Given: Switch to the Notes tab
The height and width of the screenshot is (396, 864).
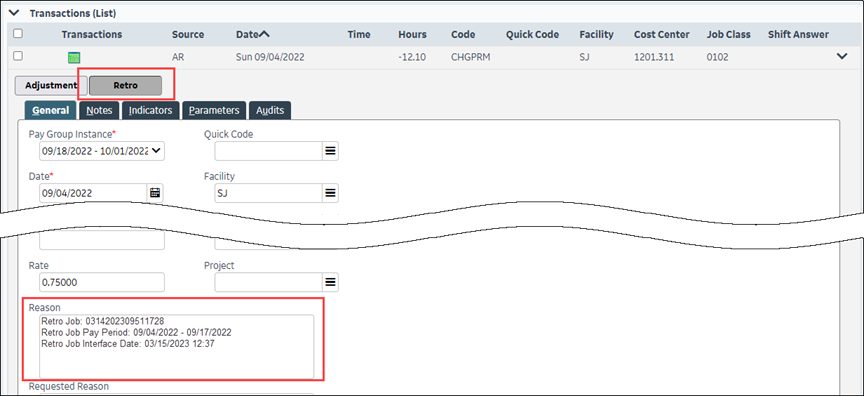Looking at the screenshot, I should [99, 110].
